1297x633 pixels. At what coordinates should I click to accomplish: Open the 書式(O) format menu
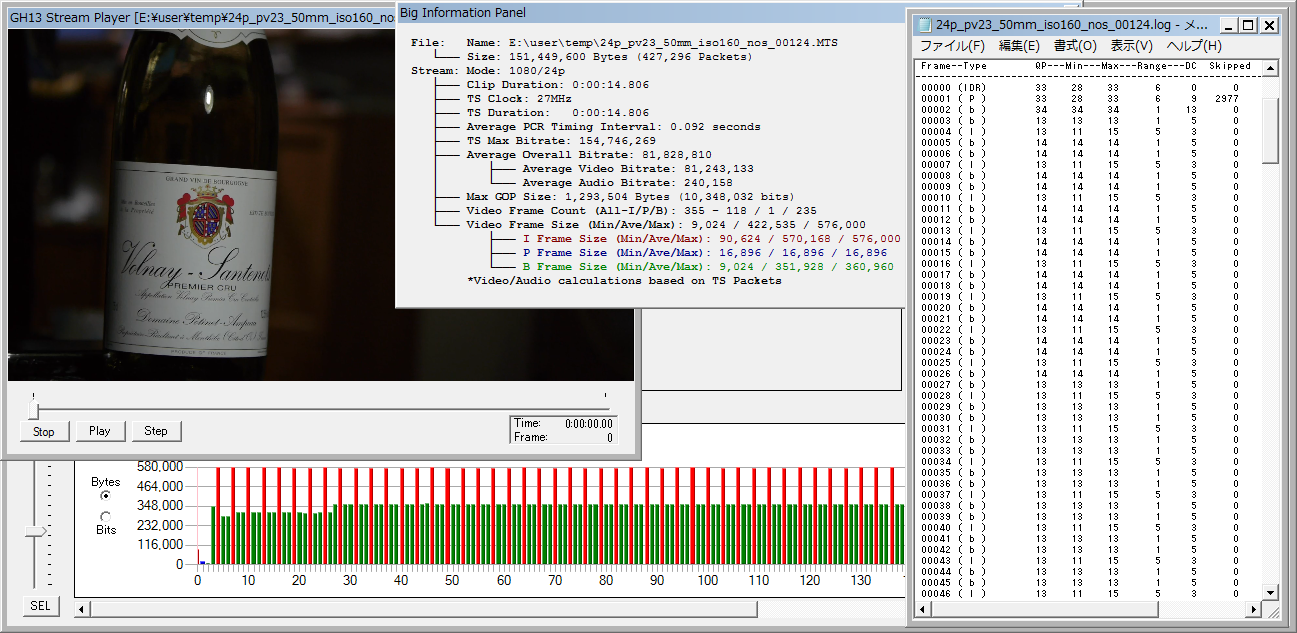pos(1075,46)
